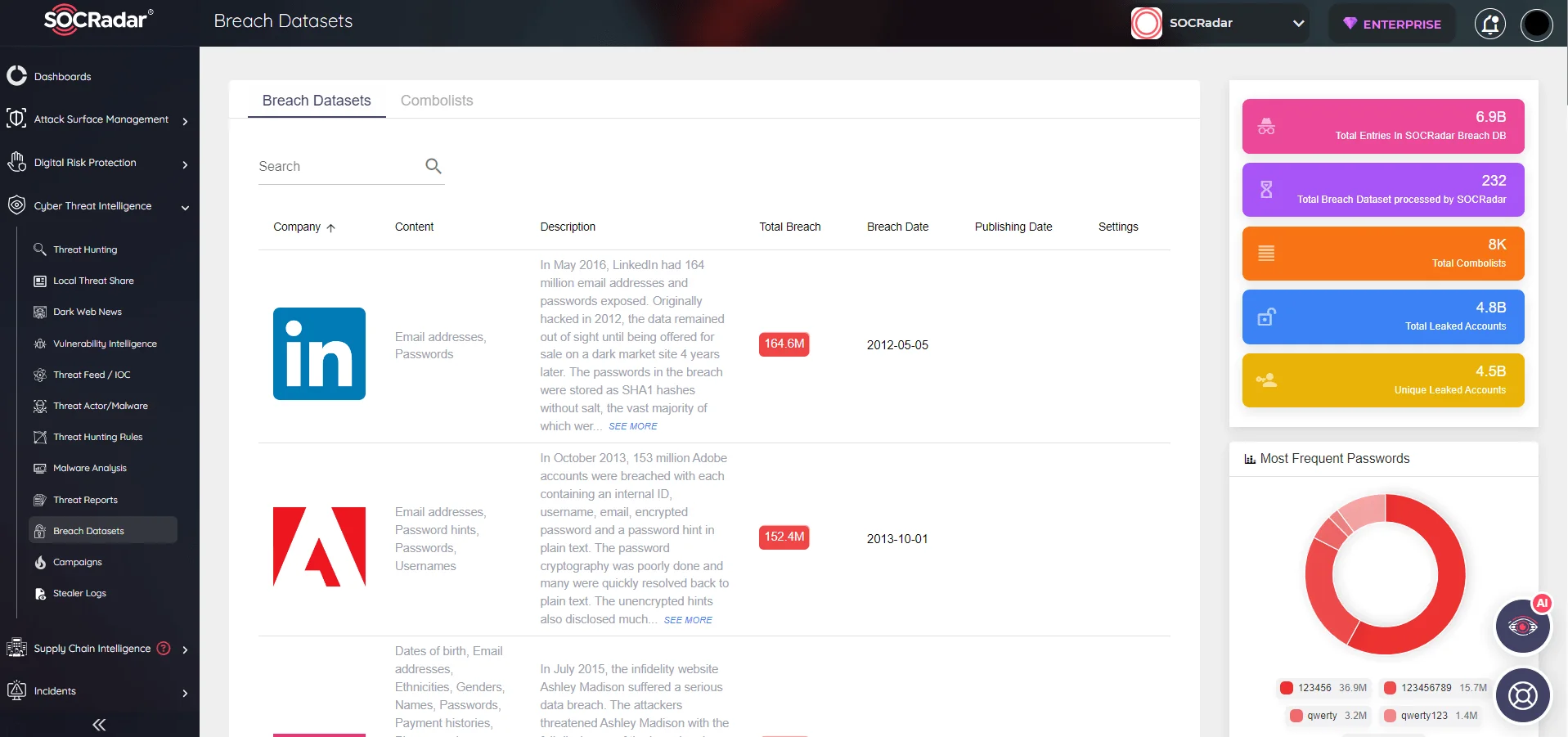
Task: Expand Attack Surface Management menu
Action: click(185, 121)
